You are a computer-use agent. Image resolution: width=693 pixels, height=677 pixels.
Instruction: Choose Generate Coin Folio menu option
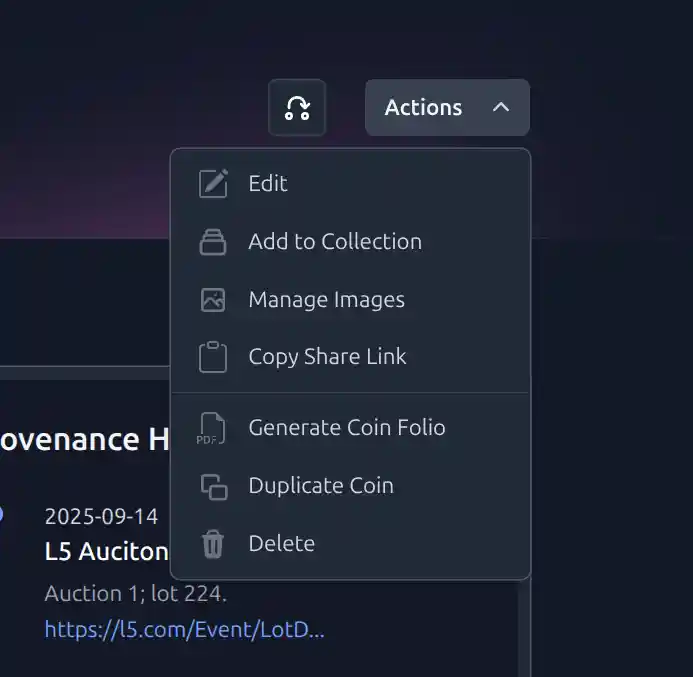click(x=347, y=428)
